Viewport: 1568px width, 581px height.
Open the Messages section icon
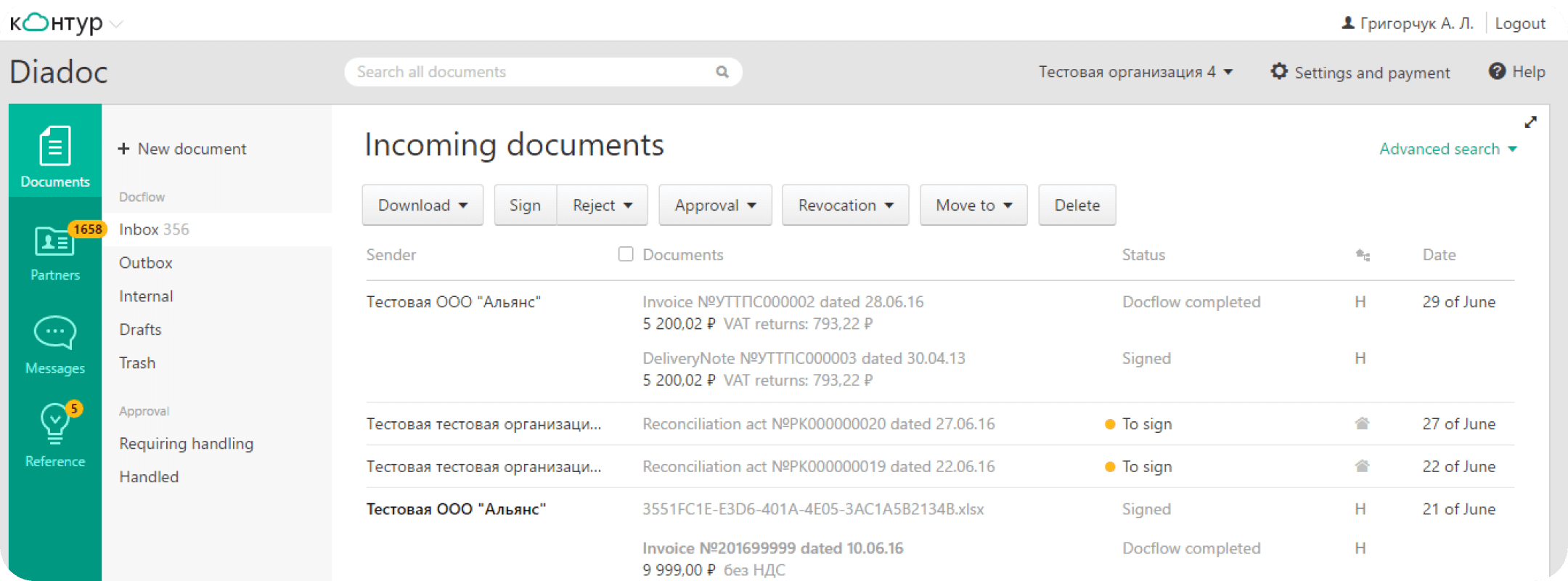pyautogui.click(x=55, y=333)
